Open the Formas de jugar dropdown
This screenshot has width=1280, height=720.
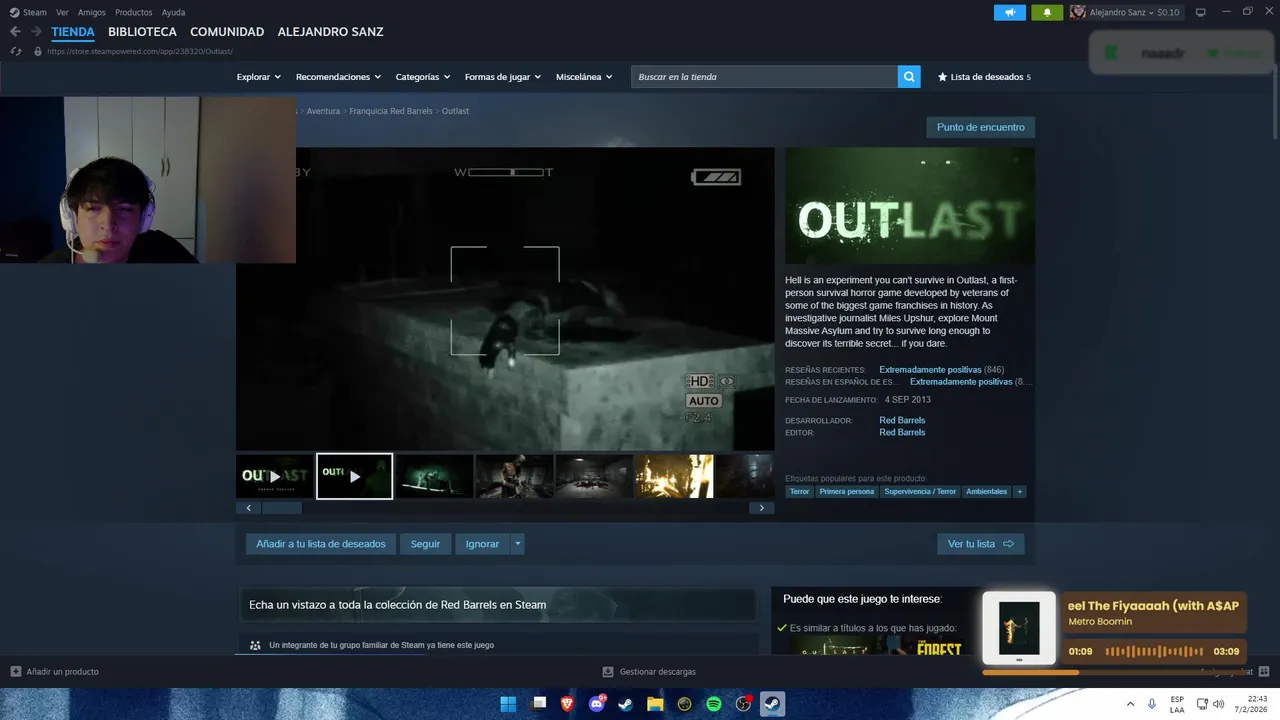click(502, 77)
